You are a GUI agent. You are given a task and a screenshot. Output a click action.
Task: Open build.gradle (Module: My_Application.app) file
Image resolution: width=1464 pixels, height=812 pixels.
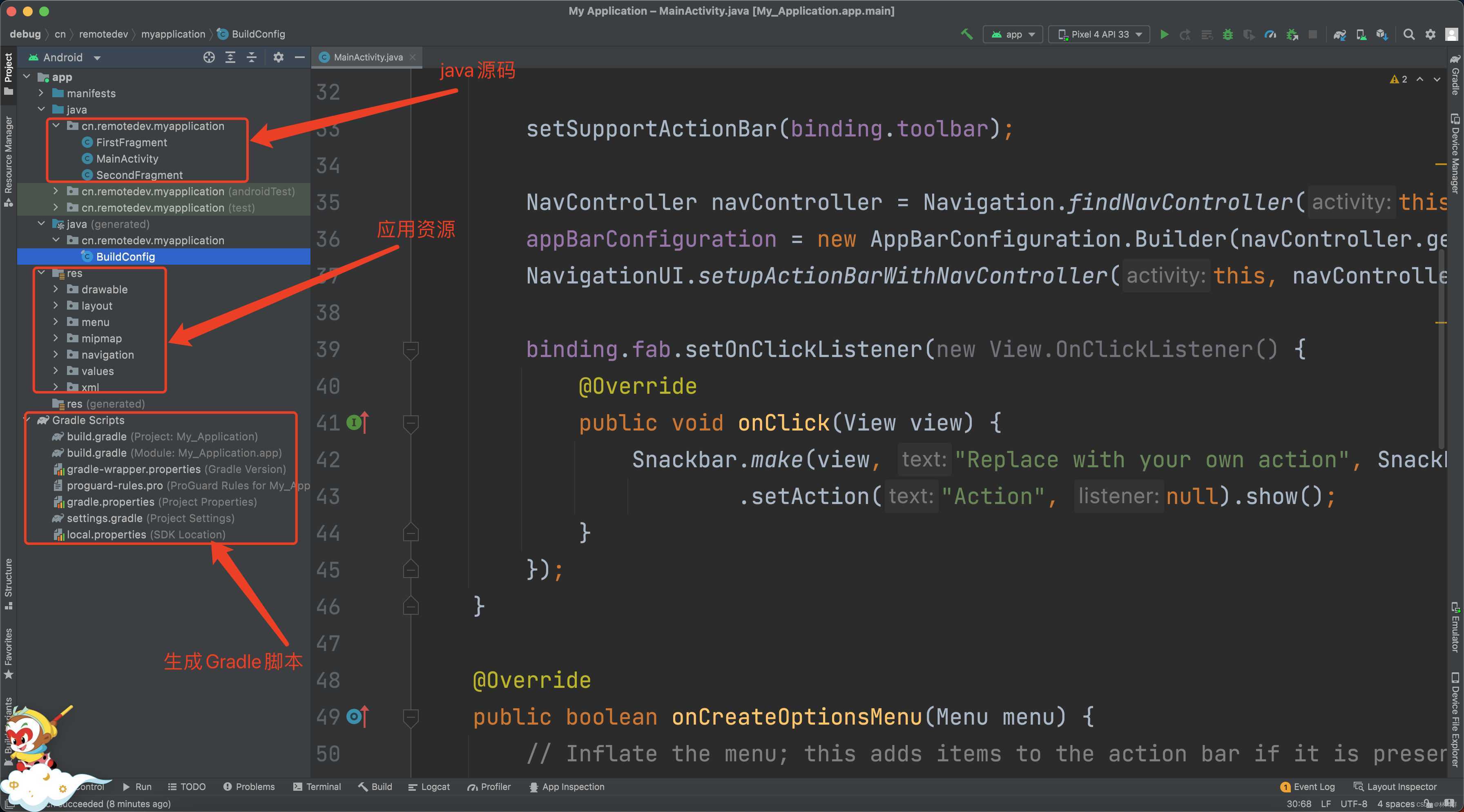(x=97, y=453)
